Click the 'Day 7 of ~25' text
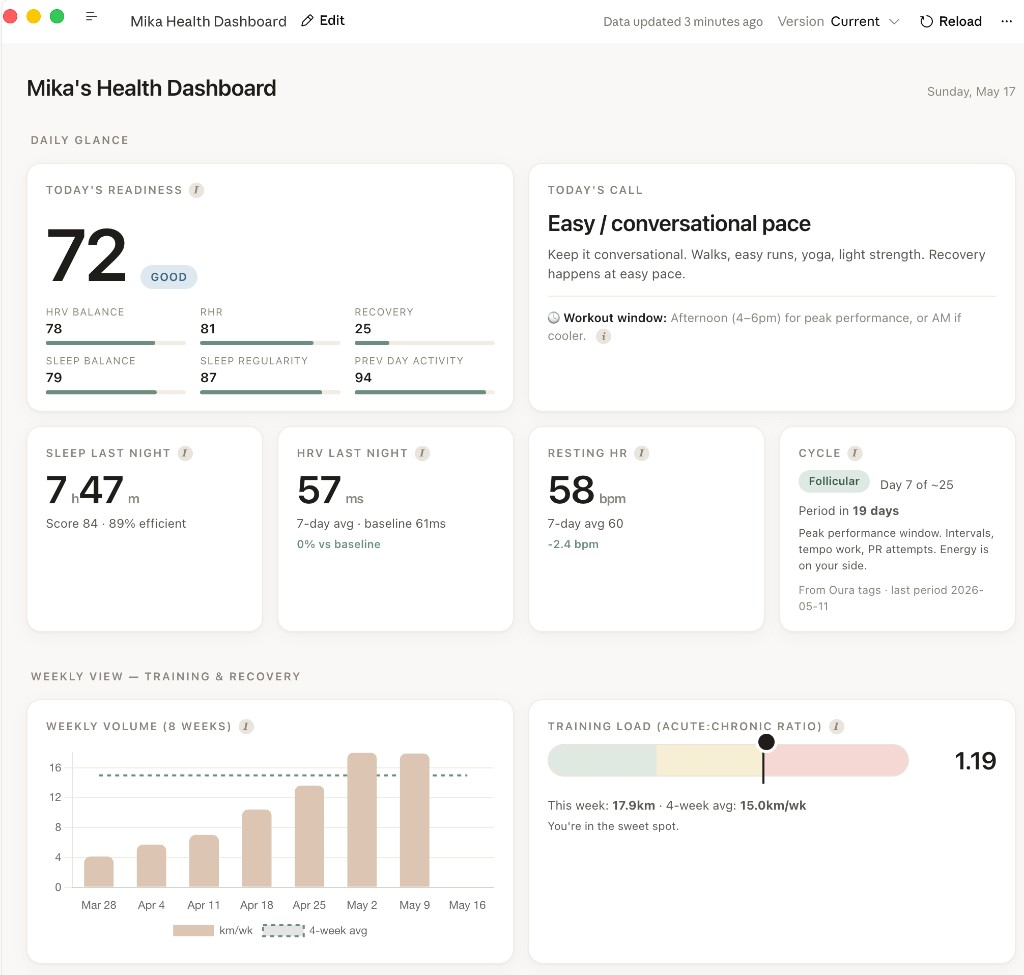 pos(916,485)
